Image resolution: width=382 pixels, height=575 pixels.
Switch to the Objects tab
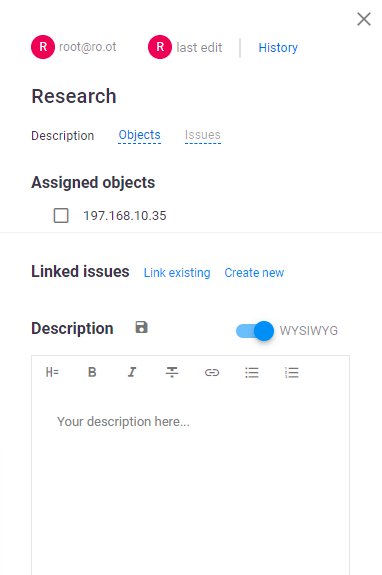tap(139, 135)
